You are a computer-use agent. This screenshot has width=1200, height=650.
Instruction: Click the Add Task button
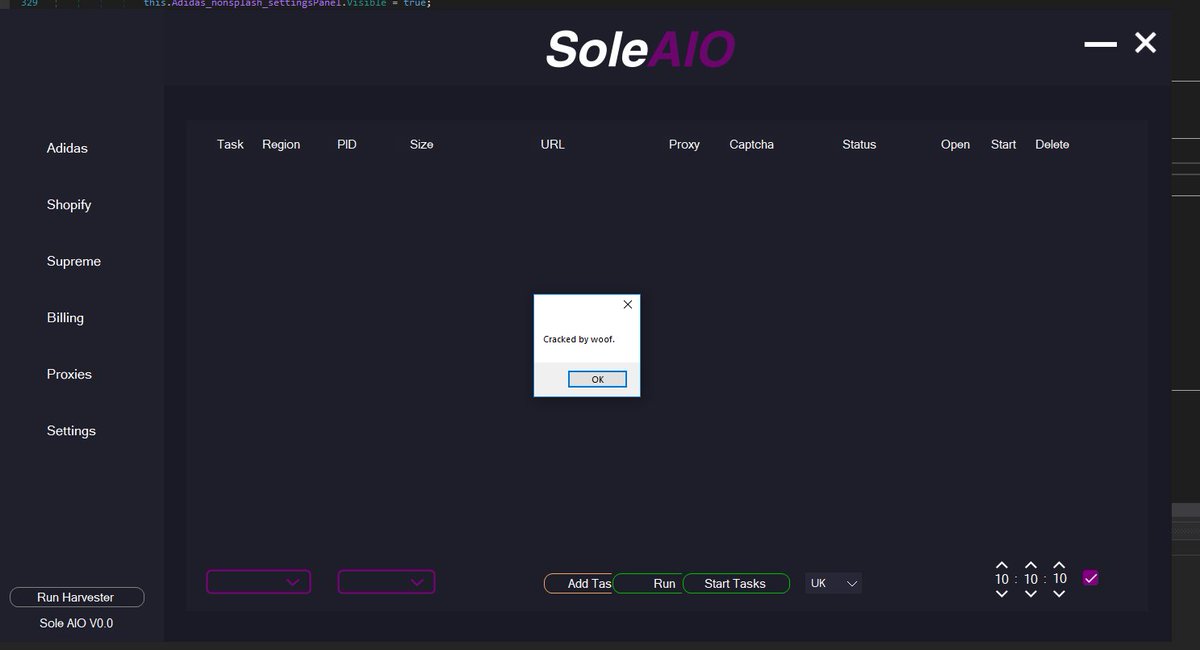coord(578,583)
